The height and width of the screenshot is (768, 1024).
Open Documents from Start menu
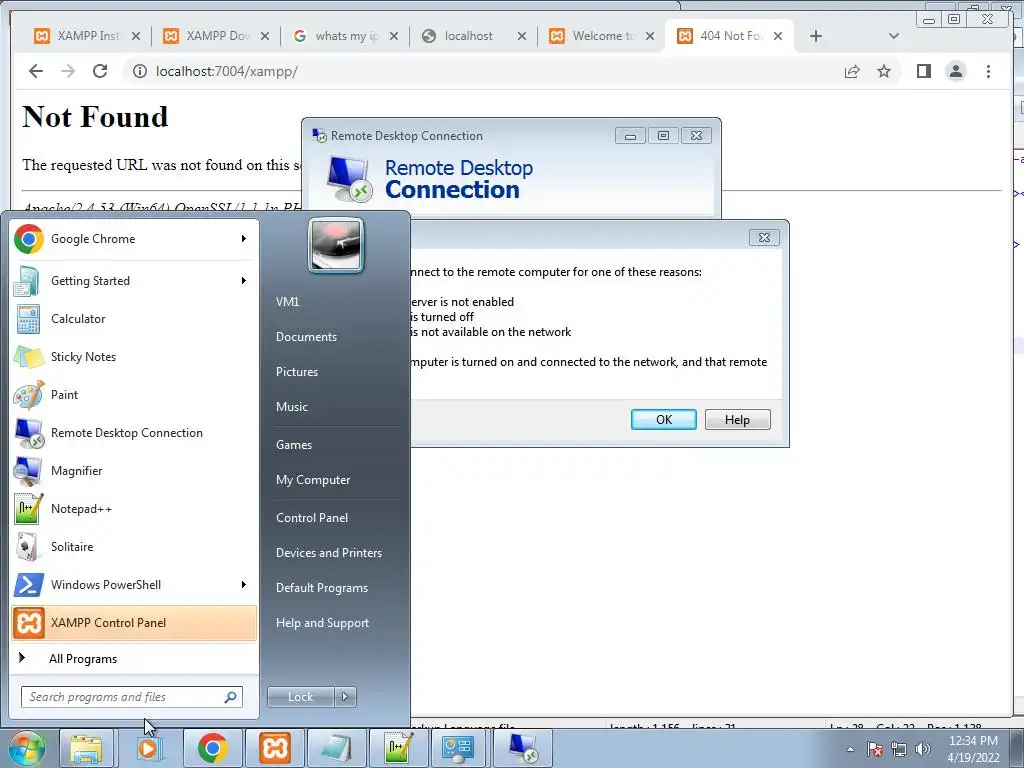tap(306, 337)
